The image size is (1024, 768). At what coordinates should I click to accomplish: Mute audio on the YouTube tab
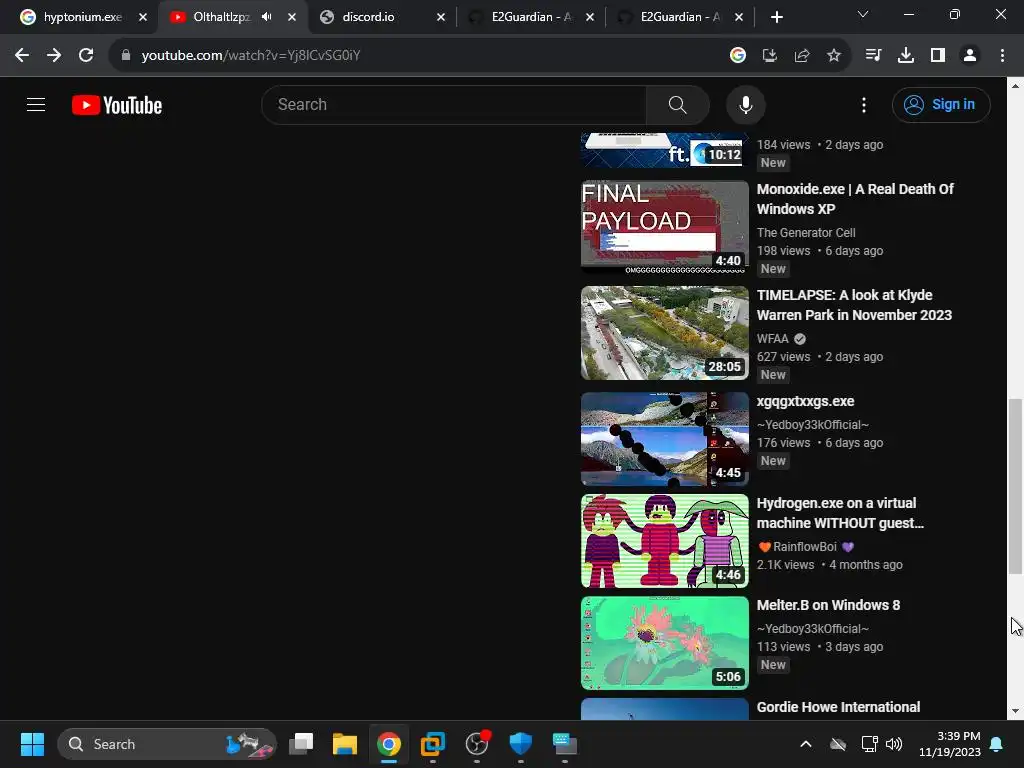tap(266, 16)
